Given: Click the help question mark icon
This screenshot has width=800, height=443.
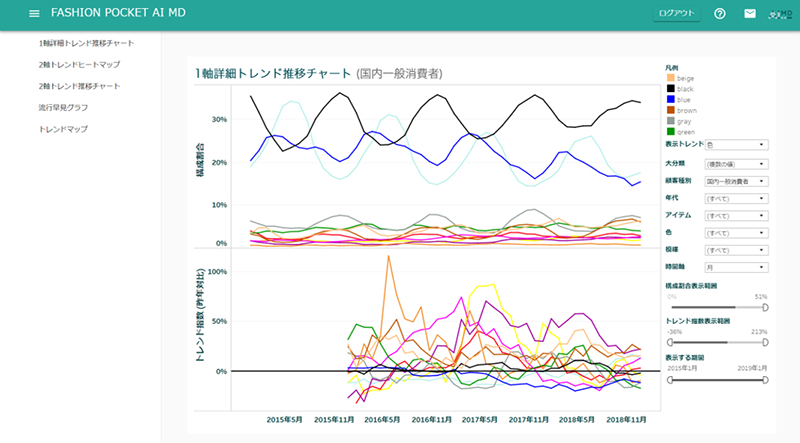Looking at the screenshot, I should click(720, 13).
